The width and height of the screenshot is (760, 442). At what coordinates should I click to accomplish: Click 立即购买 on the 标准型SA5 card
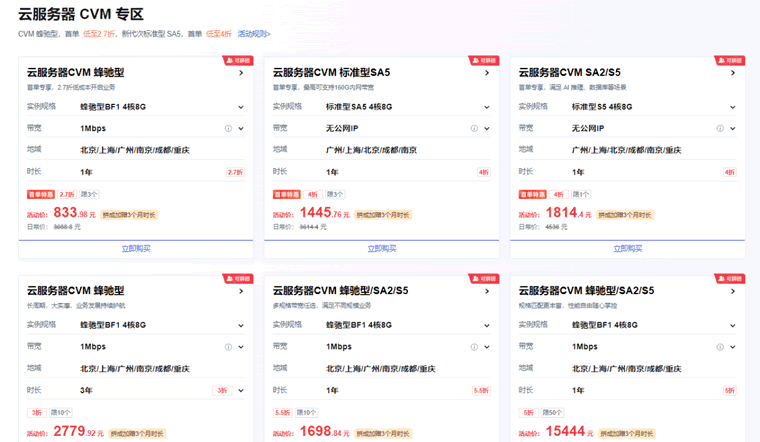(381, 249)
